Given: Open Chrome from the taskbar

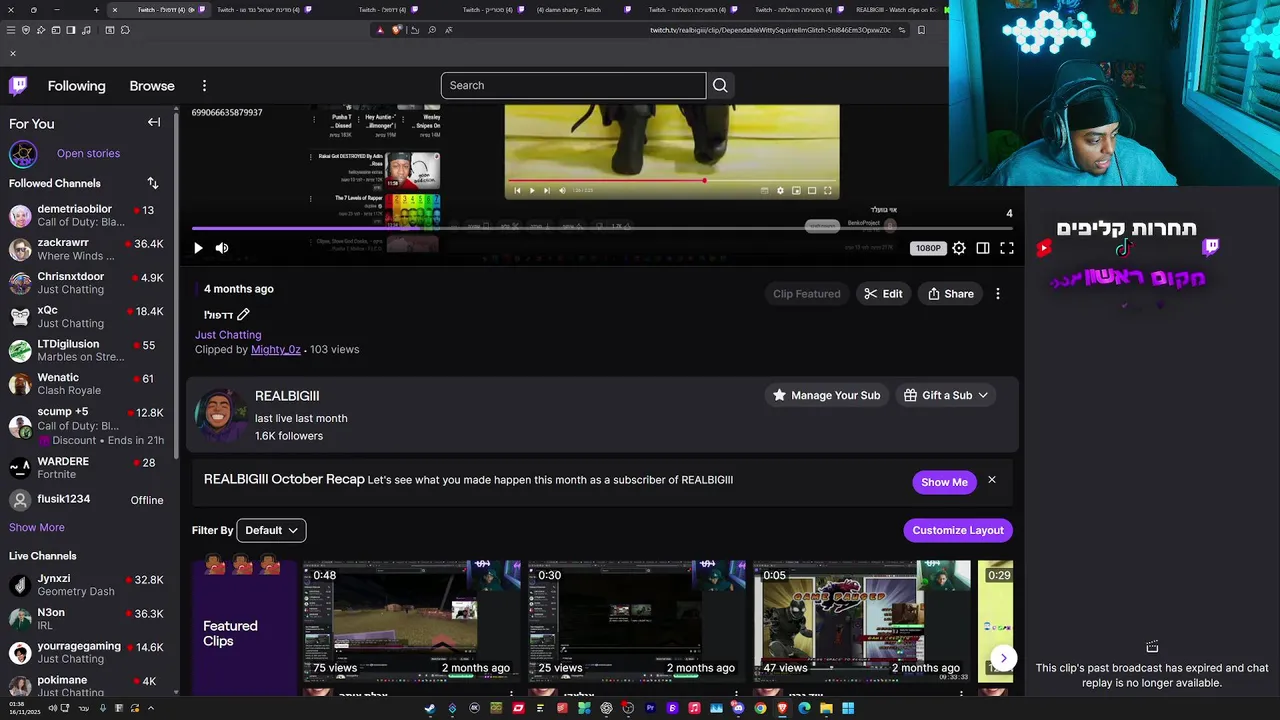Looking at the screenshot, I should [x=760, y=709].
